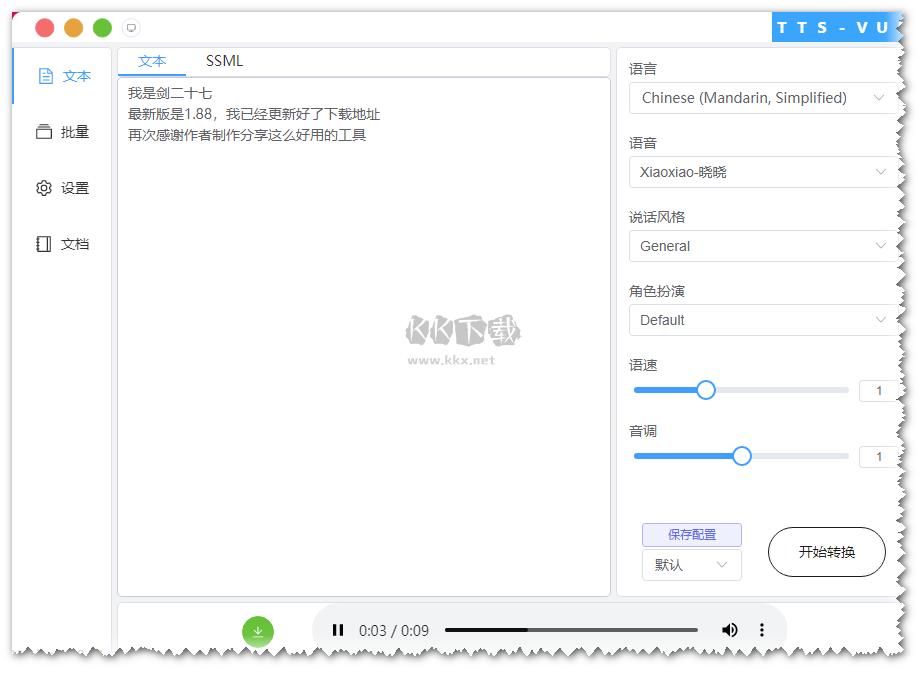Expand the 语言 language dropdown
924x674 pixels.
click(762, 98)
